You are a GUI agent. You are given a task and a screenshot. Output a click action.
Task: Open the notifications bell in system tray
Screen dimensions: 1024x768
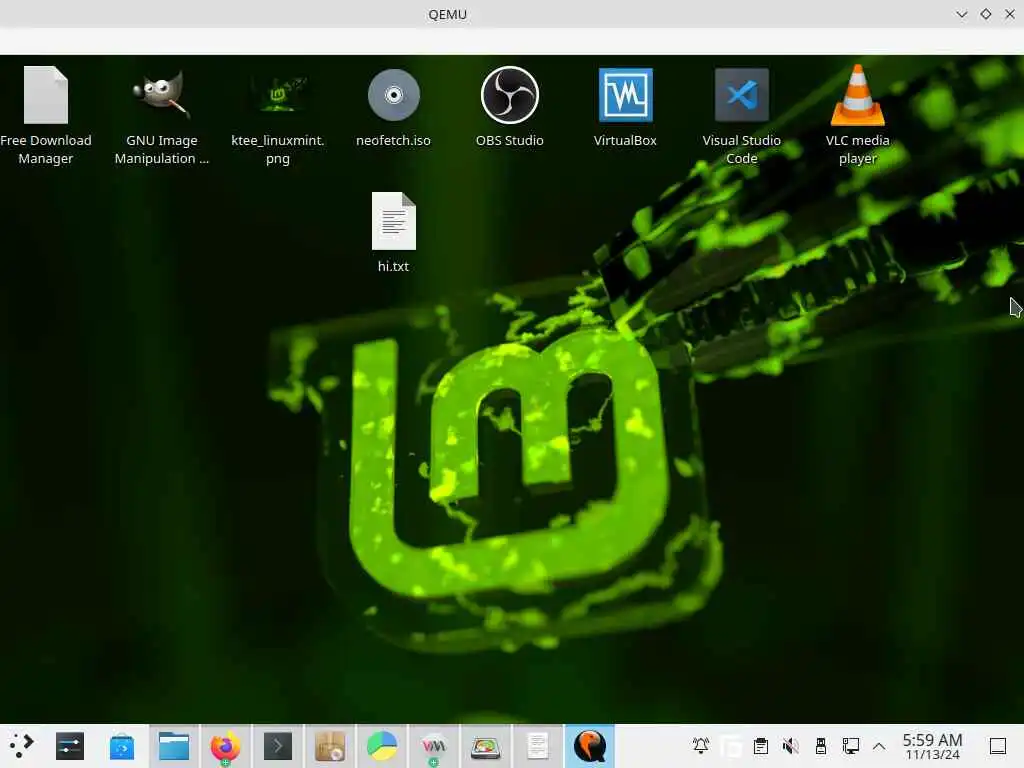coord(701,746)
